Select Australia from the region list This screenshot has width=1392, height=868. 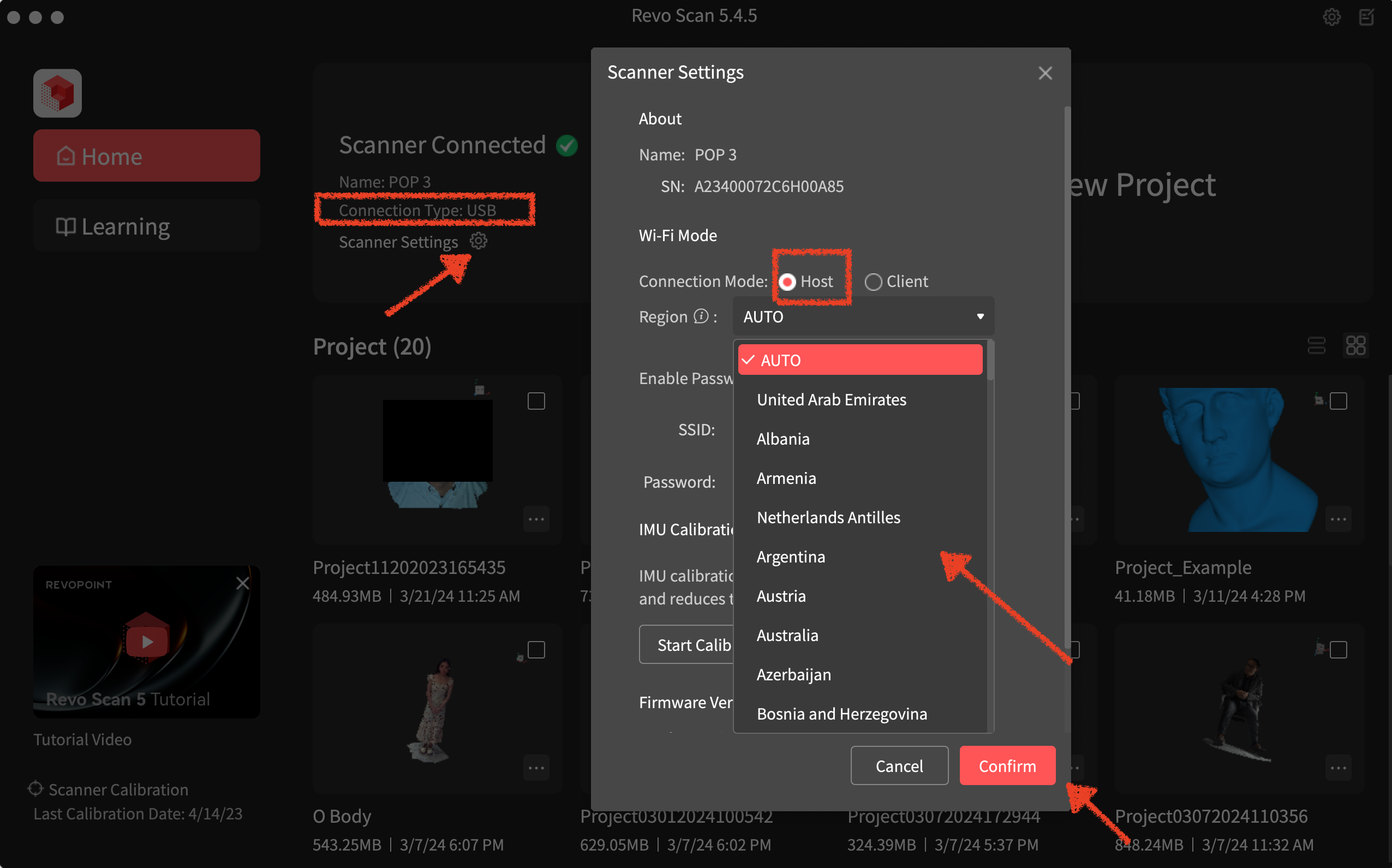[787, 635]
